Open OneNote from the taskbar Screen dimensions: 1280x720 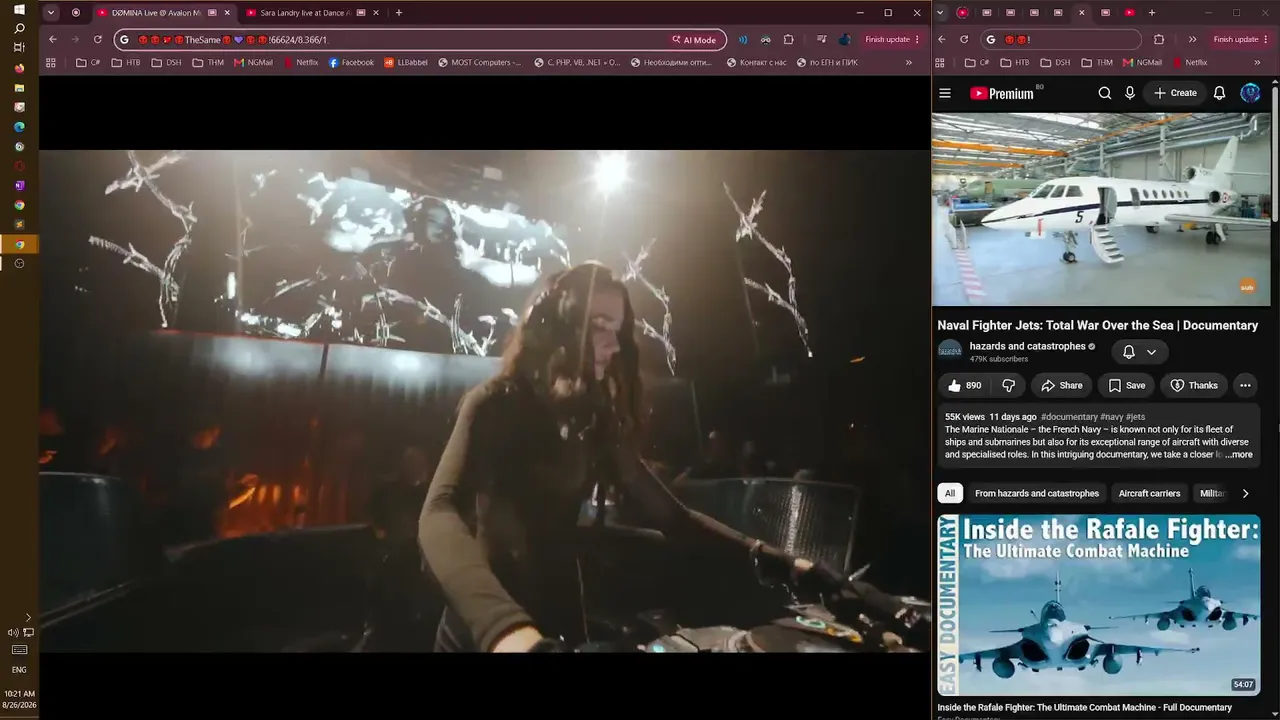click(19, 185)
